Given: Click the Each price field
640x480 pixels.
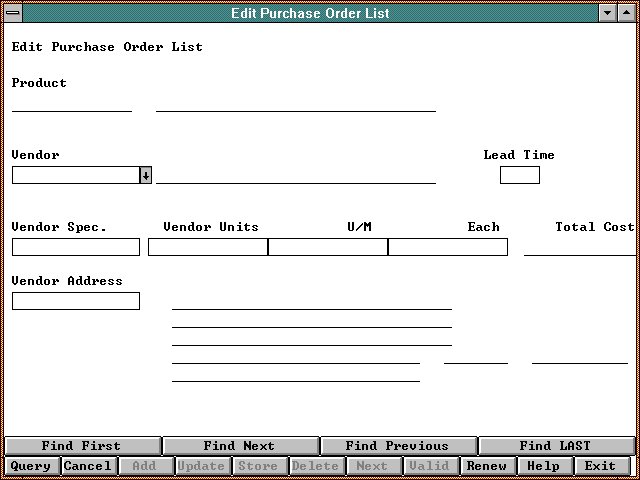Looking at the screenshot, I should [x=448, y=247].
